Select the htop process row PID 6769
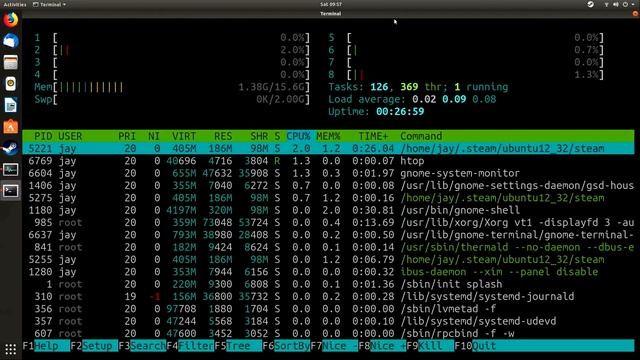 328,161
